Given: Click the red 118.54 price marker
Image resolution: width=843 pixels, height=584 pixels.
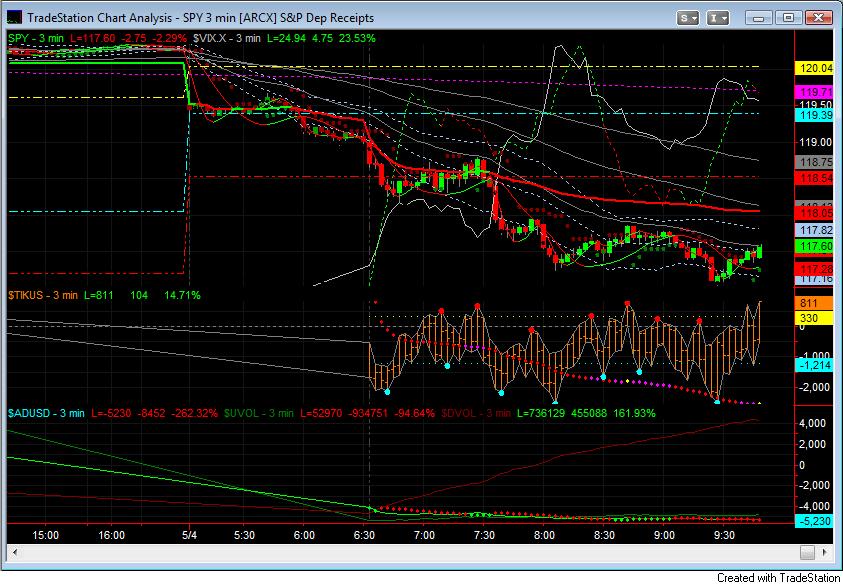Looking at the screenshot, I should tap(813, 177).
